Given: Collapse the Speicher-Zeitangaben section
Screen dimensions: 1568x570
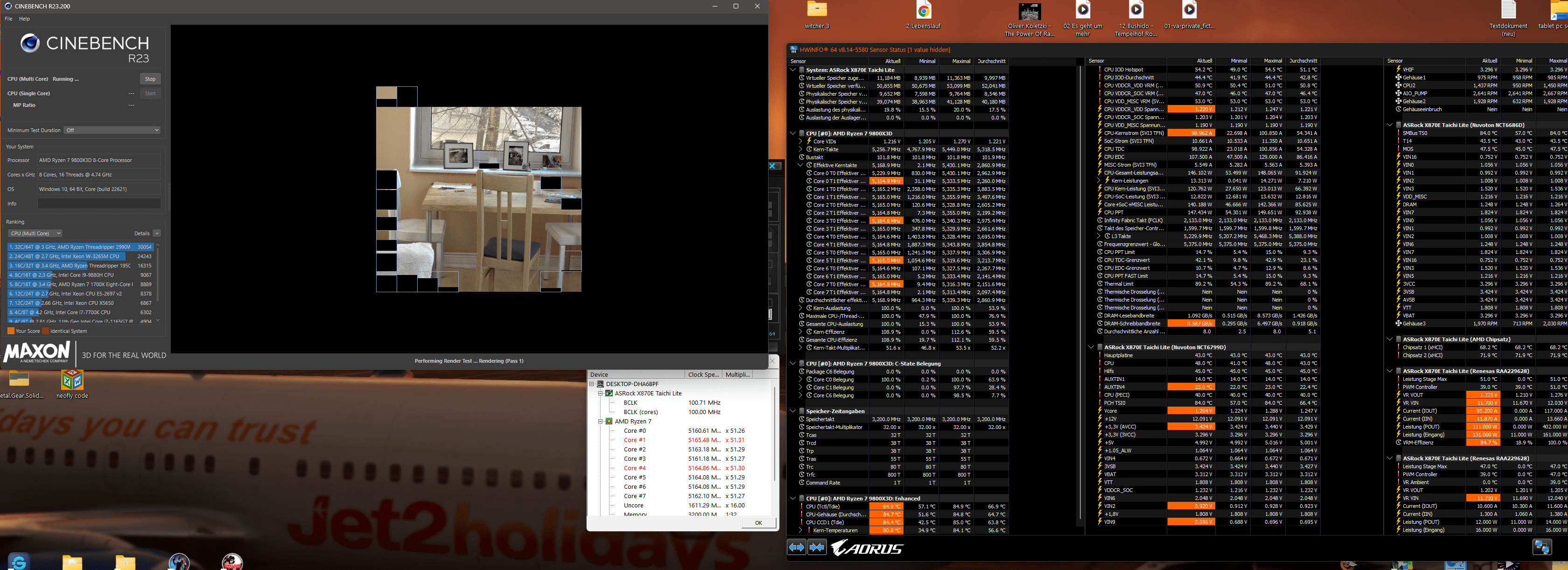Looking at the screenshot, I should tap(793, 411).
